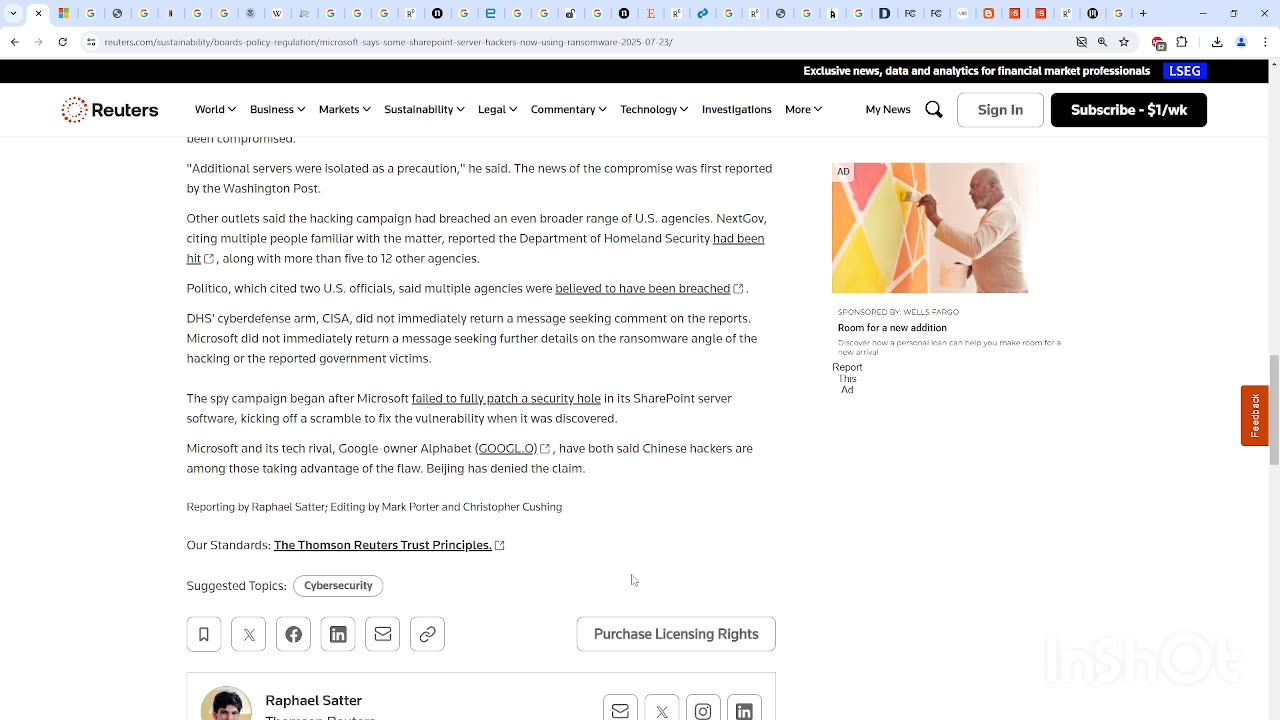This screenshot has height=720, width=1280.
Task: Open Raphael Satter's Instagram profile
Action: coord(703,710)
